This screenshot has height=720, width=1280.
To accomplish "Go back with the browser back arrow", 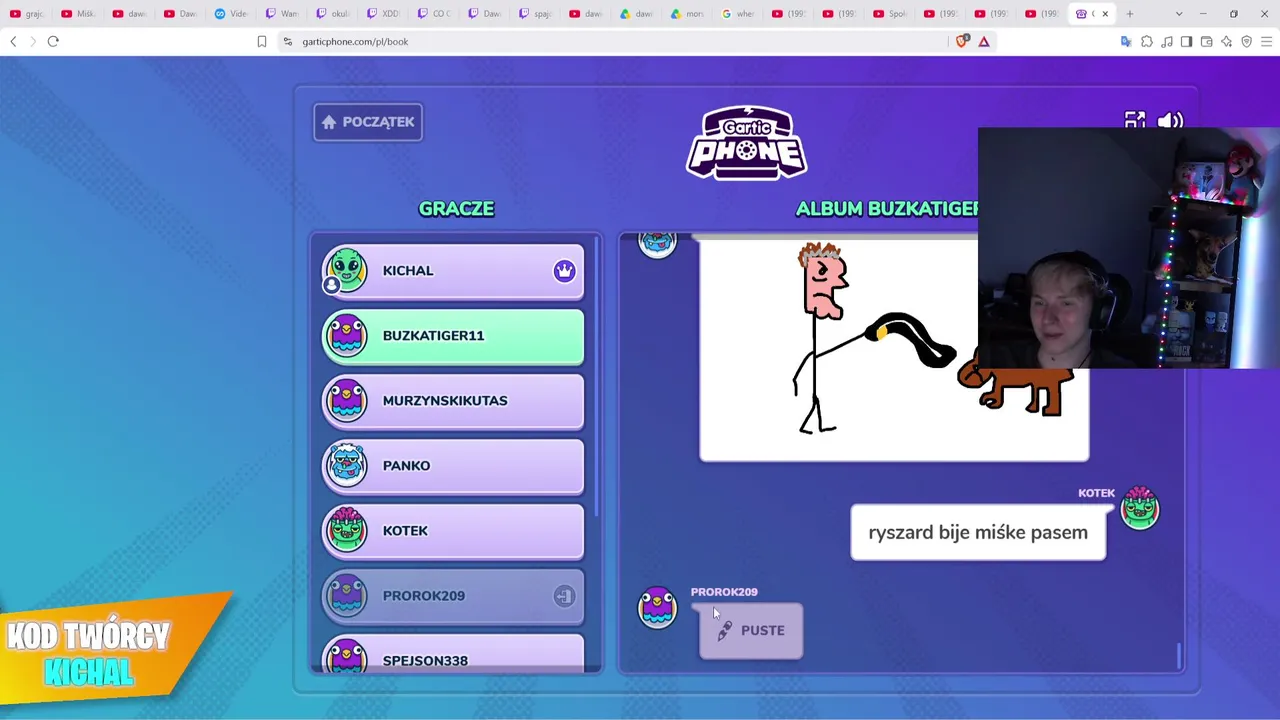I will [13, 41].
